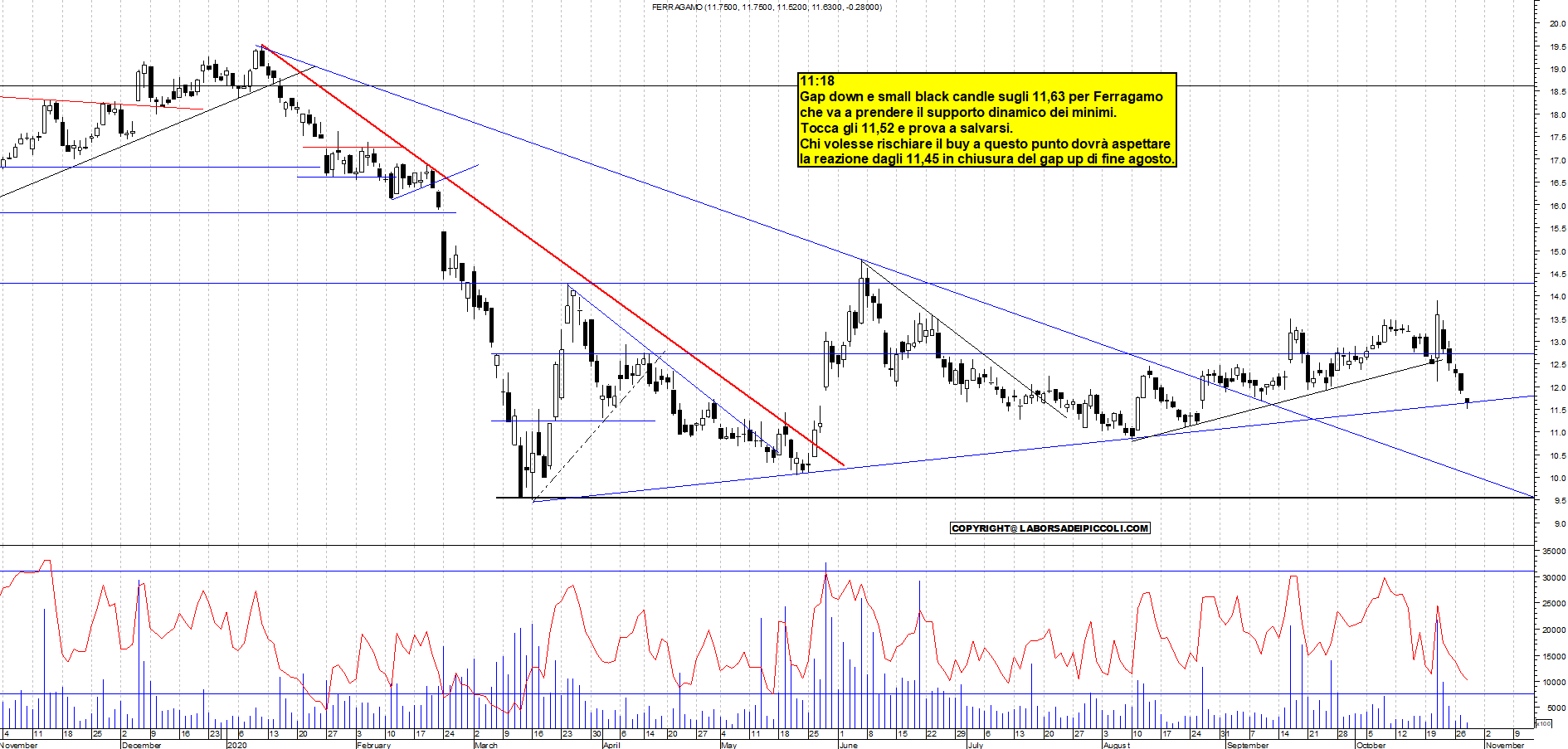Click the September month label
The height and width of the screenshot is (749, 1568).
1247,745
